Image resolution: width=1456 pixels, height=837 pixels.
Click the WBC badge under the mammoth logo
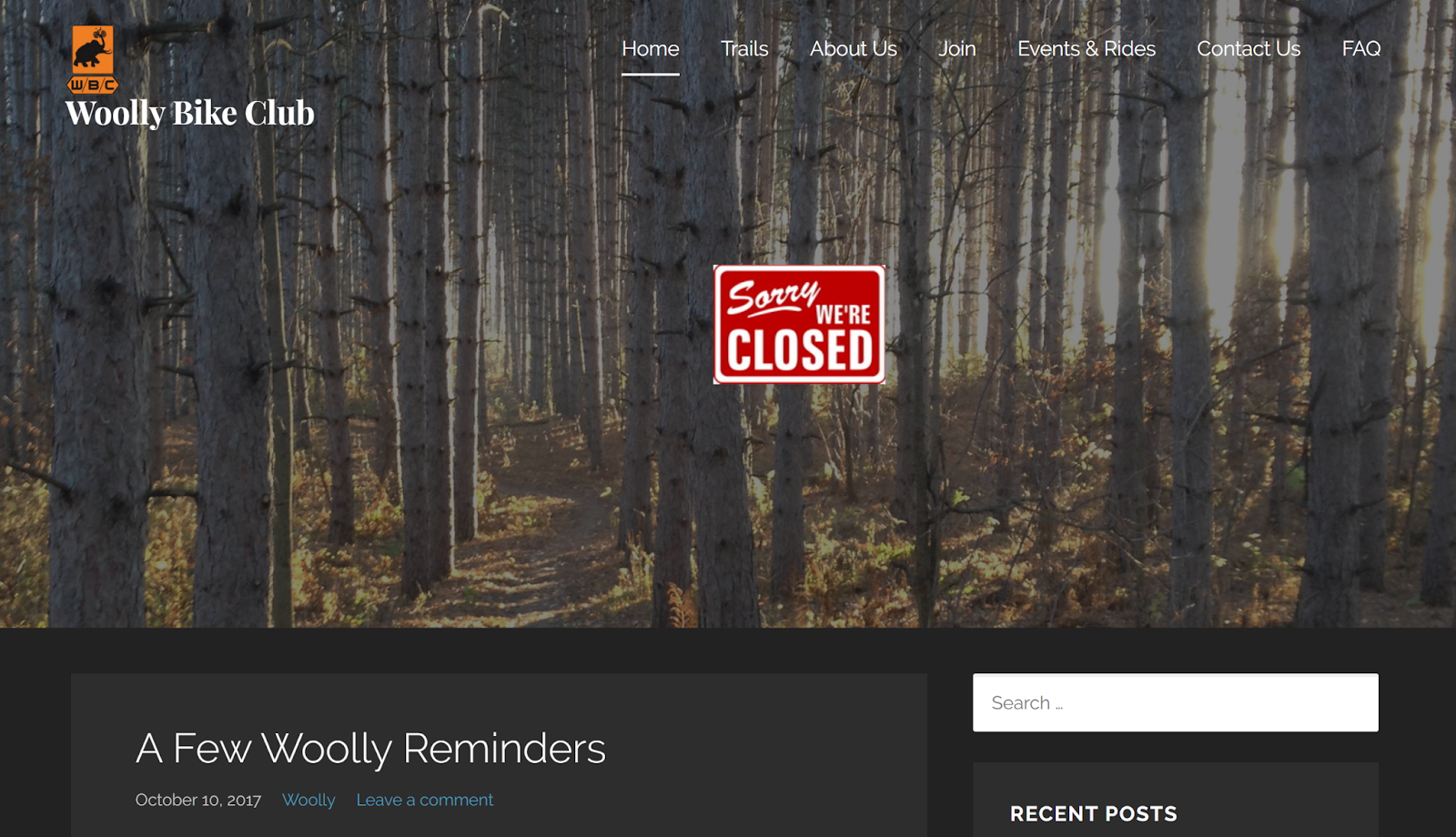point(93,86)
